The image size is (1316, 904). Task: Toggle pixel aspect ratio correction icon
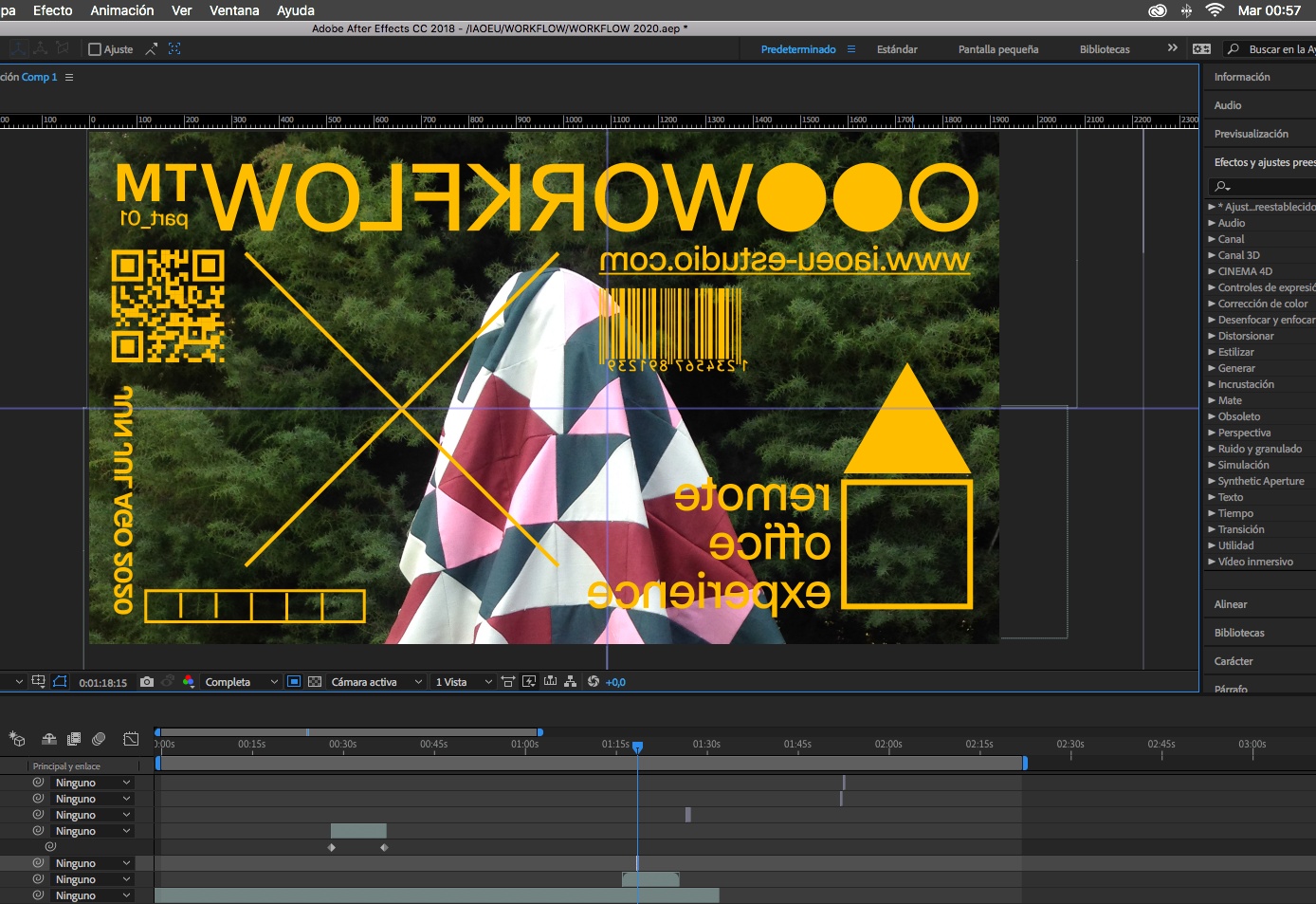coord(508,681)
